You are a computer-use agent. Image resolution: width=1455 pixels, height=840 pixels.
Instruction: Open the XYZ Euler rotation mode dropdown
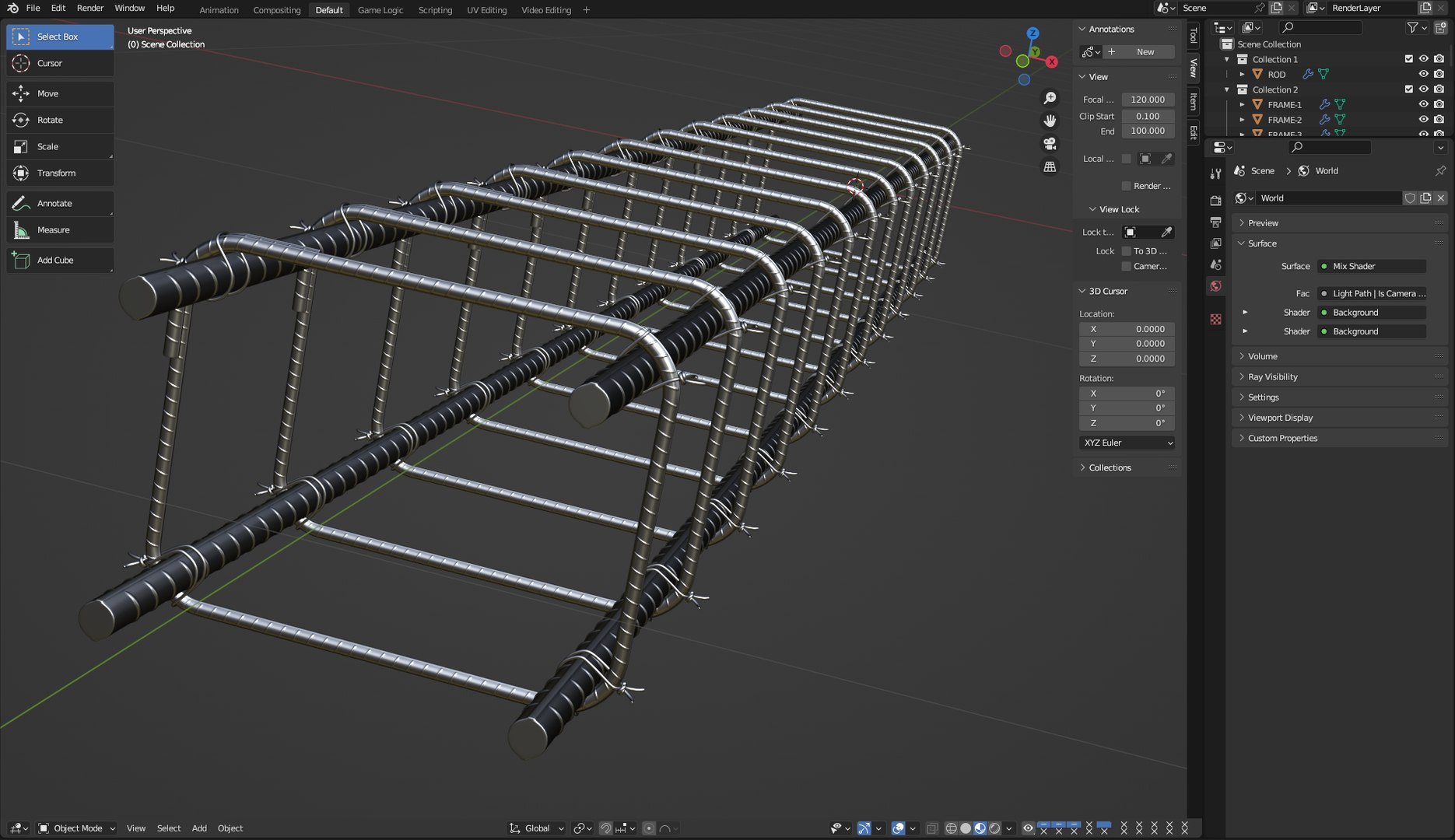click(x=1127, y=443)
